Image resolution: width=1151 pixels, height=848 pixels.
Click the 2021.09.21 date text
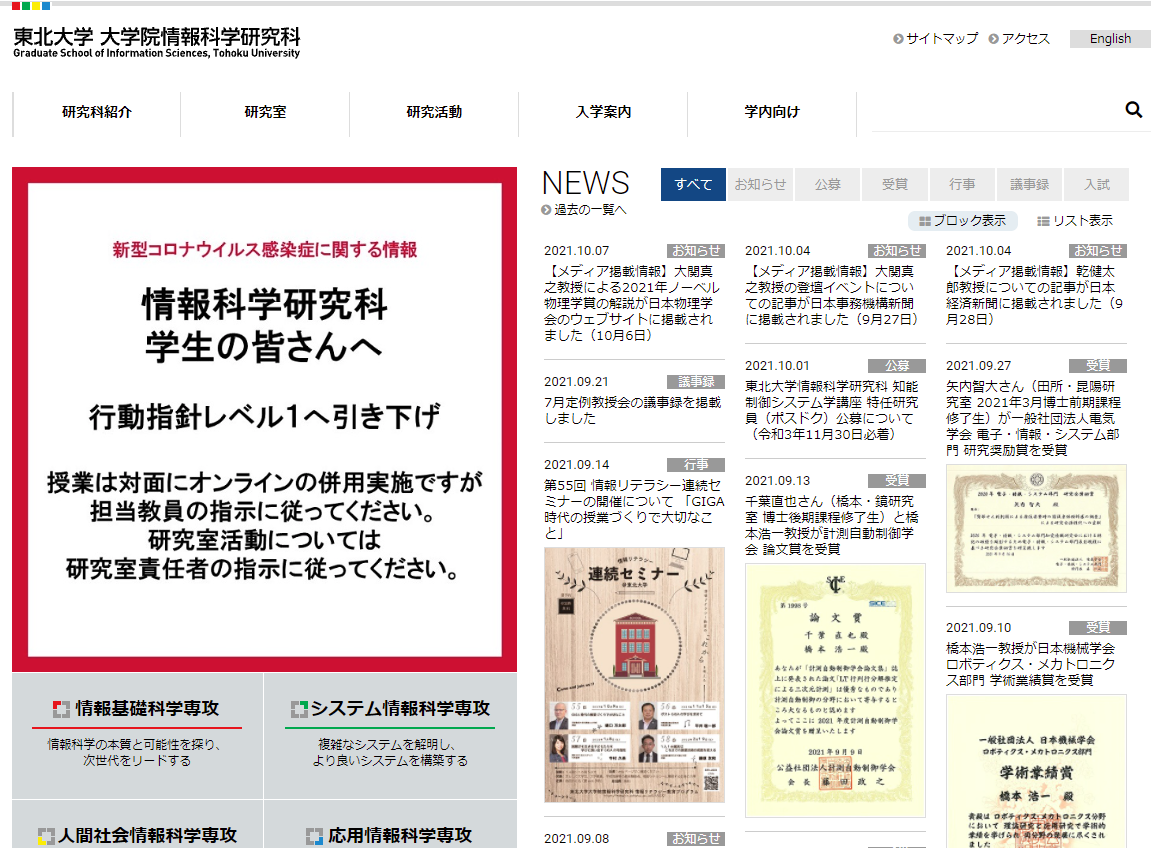point(576,382)
